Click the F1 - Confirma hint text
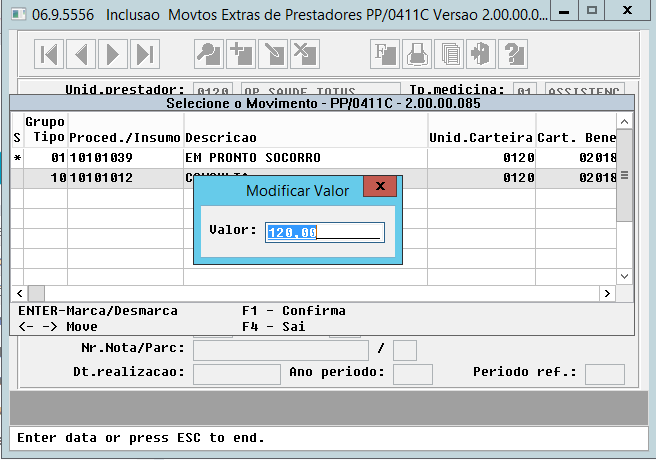Viewport: 656px width, 460px height. [294, 311]
